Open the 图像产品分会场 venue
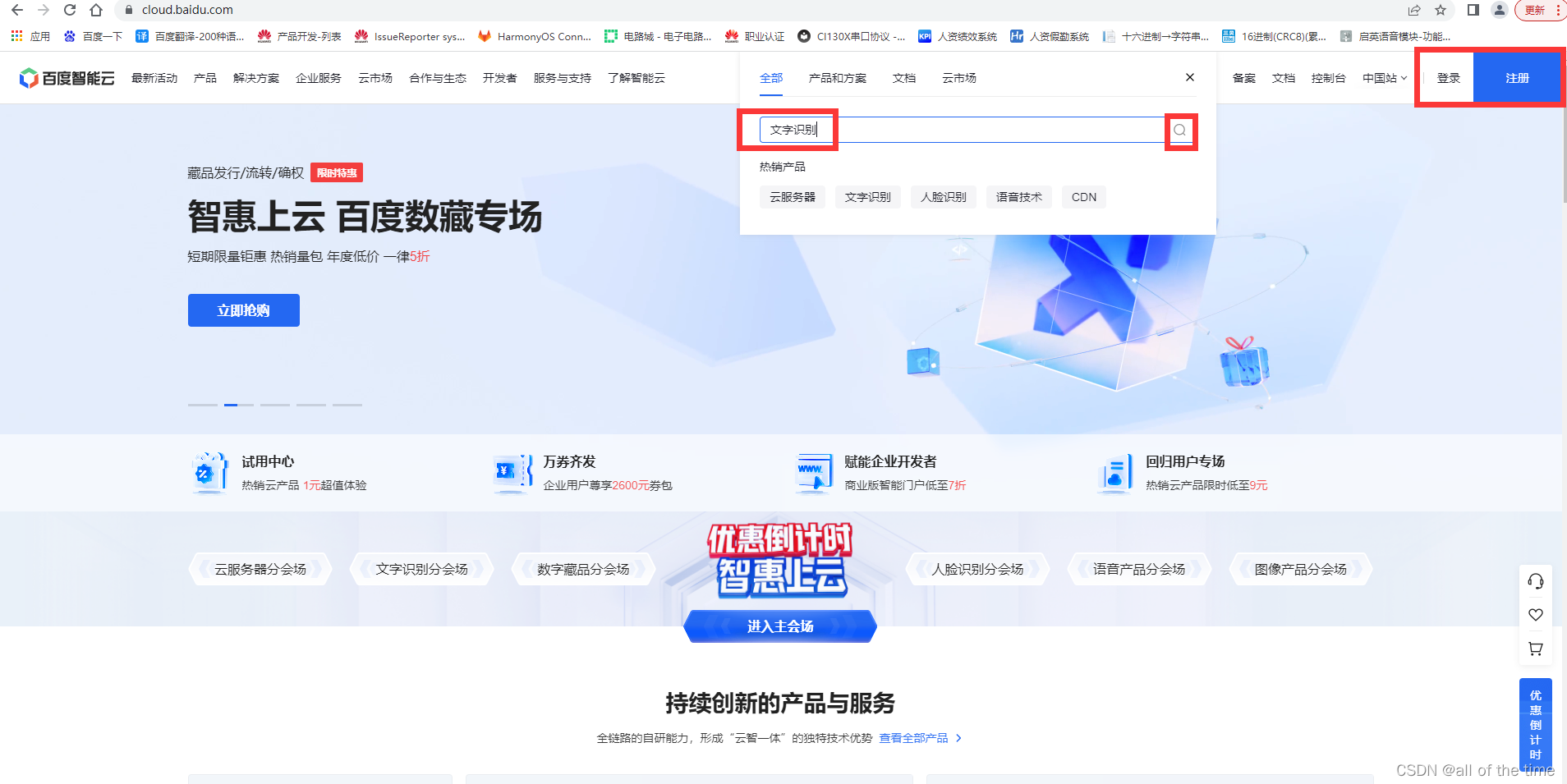 (x=1301, y=569)
